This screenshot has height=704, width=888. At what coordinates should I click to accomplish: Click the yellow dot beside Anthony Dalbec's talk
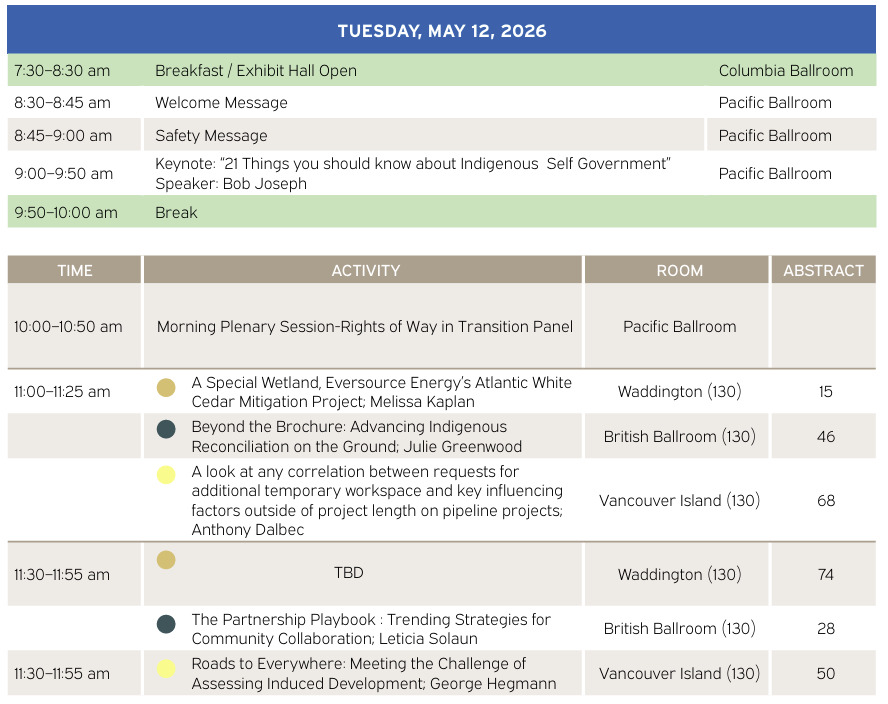(166, 475)
